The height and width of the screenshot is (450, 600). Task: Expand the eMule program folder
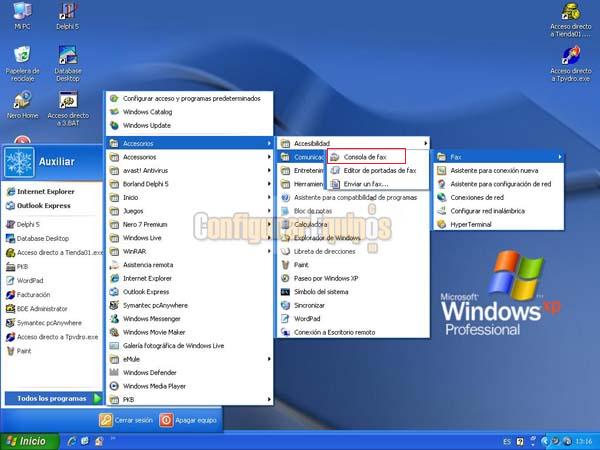point(190,359)
